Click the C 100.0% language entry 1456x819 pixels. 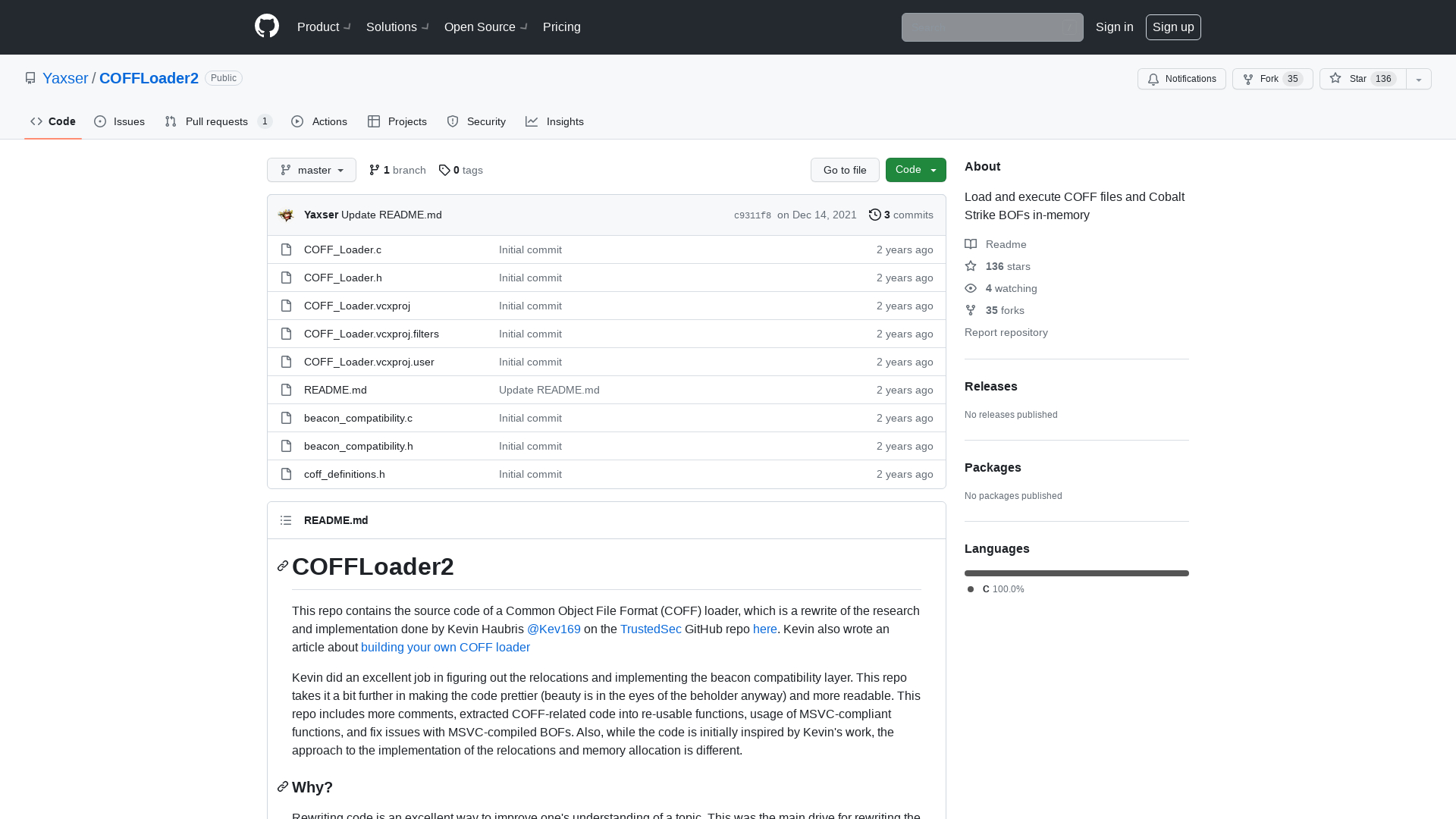[996, 589]
